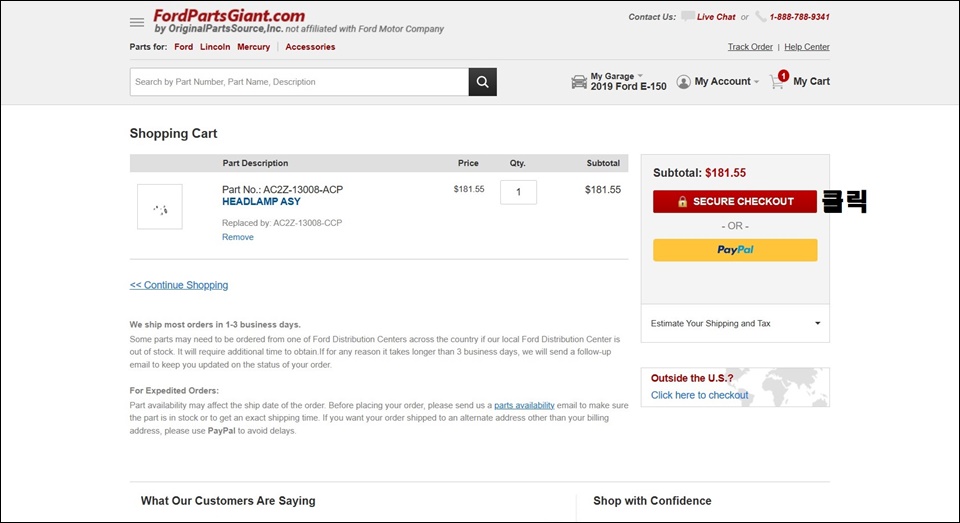Click the HEADLAMP ASY product link
Viewport: 960px width, 523px height.
click(261, 201)
